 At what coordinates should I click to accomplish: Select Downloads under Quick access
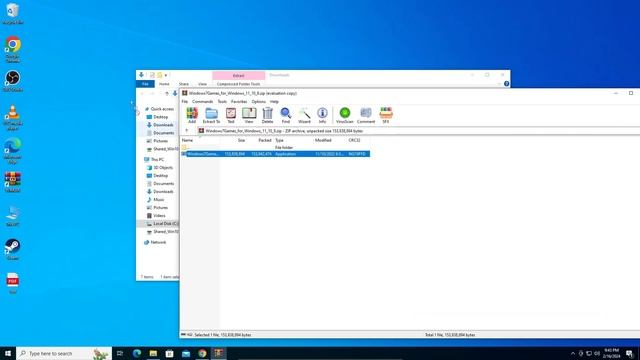tap(163, 125)
